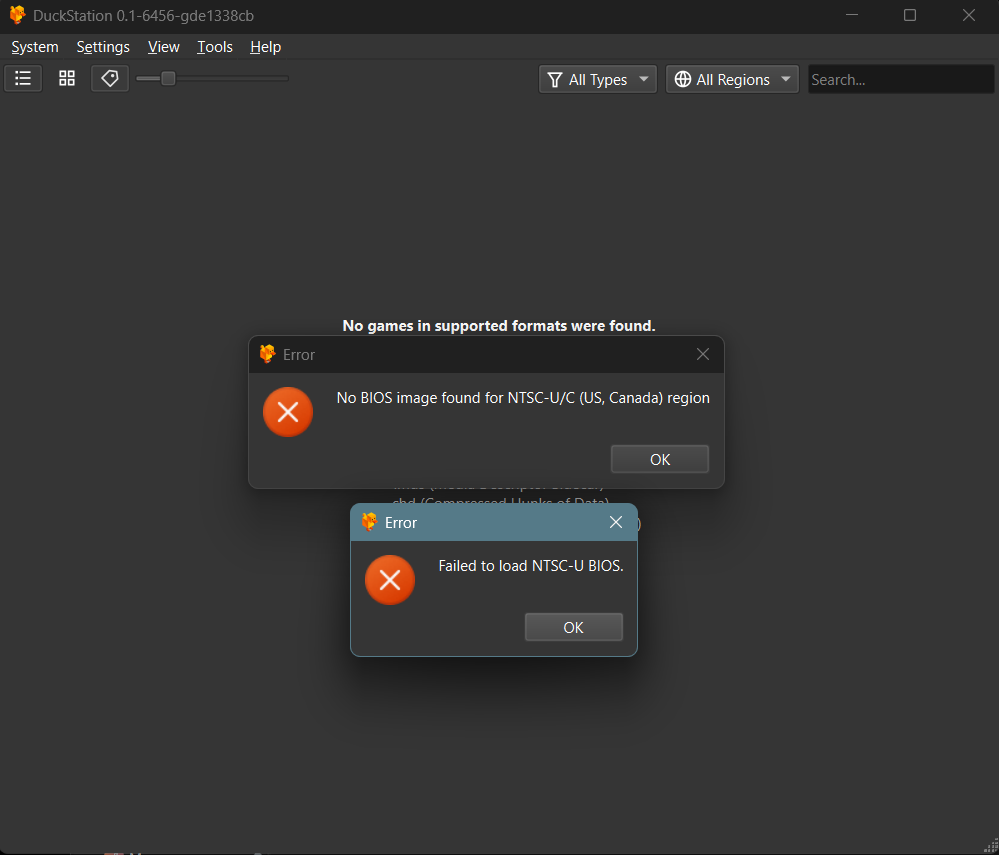Viewport: 999px width, 855px height.
Task: Minimize the DuckStation window
Action: 852,15
